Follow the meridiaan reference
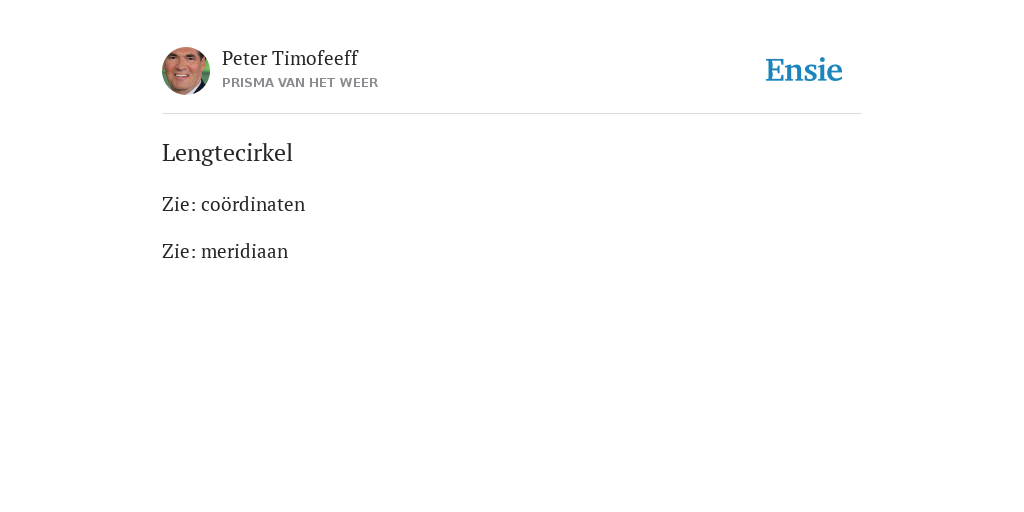This screenshot has width=1024, height=512. tap(244, 251)
